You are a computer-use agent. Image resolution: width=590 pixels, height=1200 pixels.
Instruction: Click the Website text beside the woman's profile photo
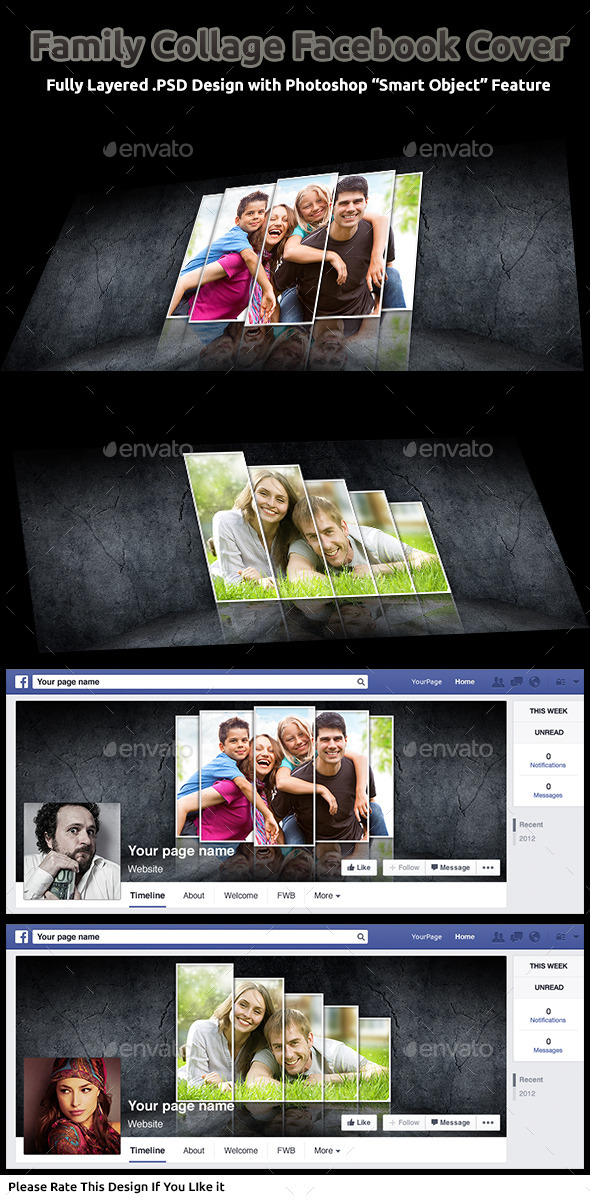point(144,1124)
